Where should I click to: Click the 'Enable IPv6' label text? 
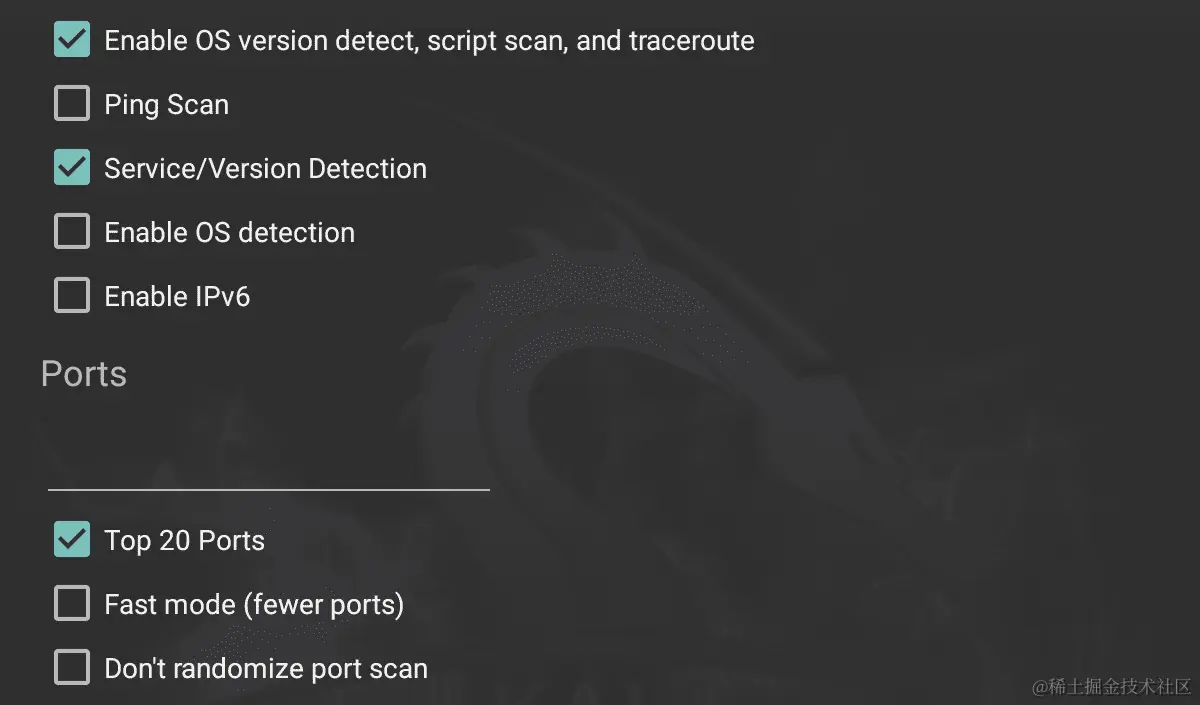tap(177, 297)
